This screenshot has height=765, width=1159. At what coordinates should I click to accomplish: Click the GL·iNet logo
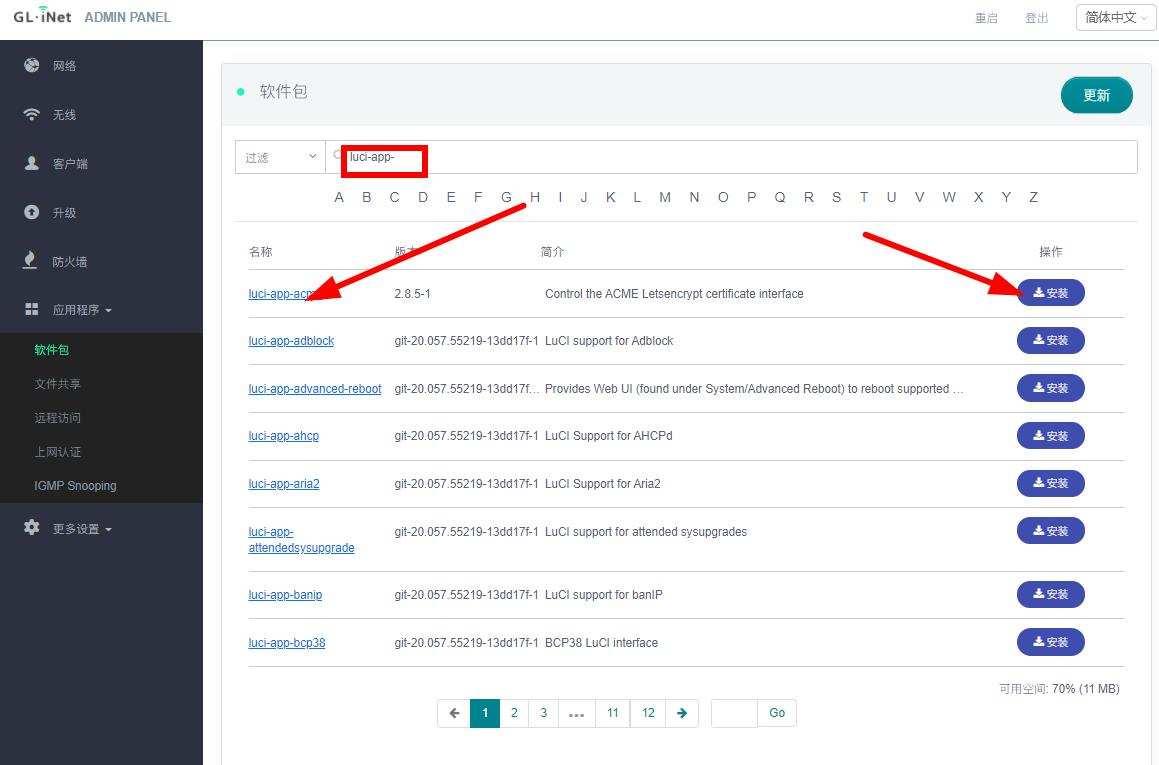(x=42, y=16)
